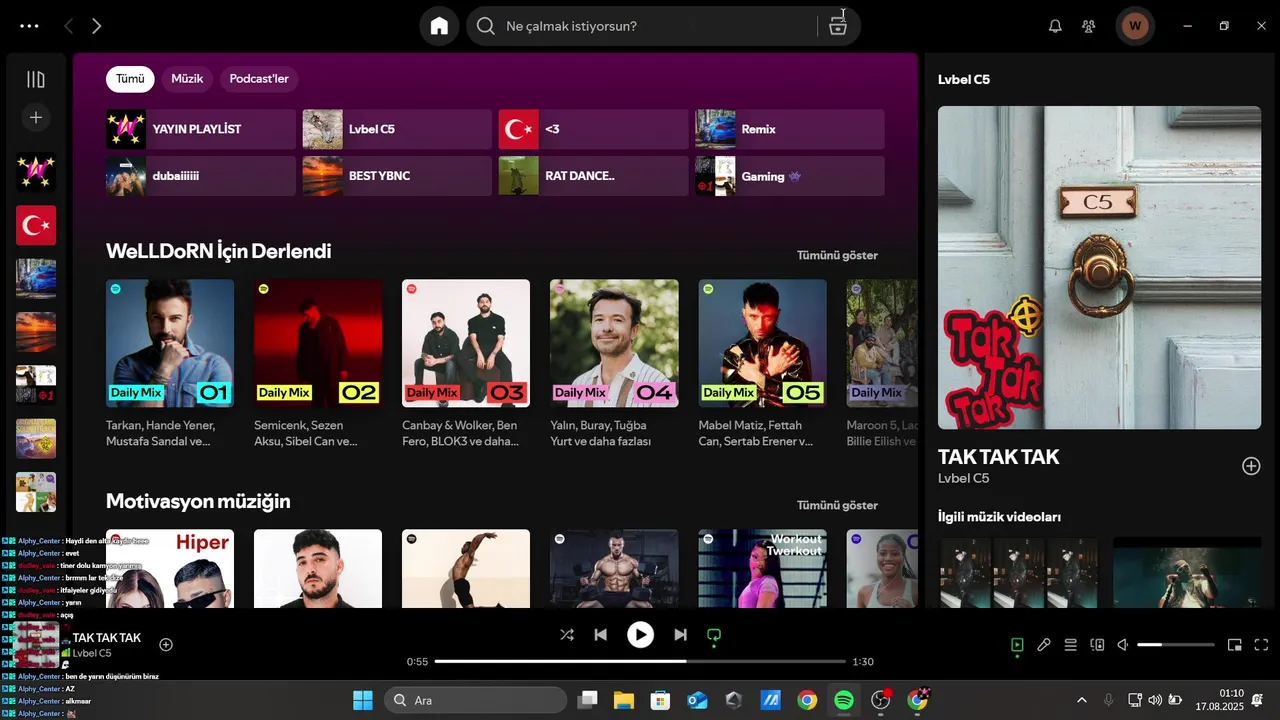
Task: Show all in Motivasyon müziğin
Action: coord(837,505)
